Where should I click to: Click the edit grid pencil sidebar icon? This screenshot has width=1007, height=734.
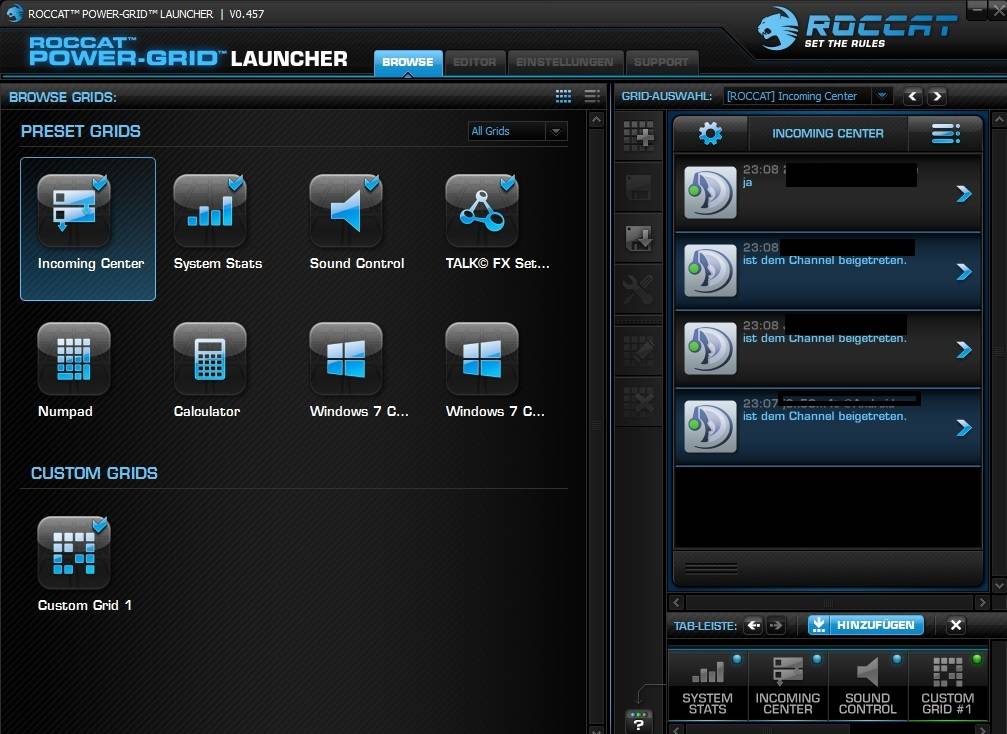click(638, 350)
